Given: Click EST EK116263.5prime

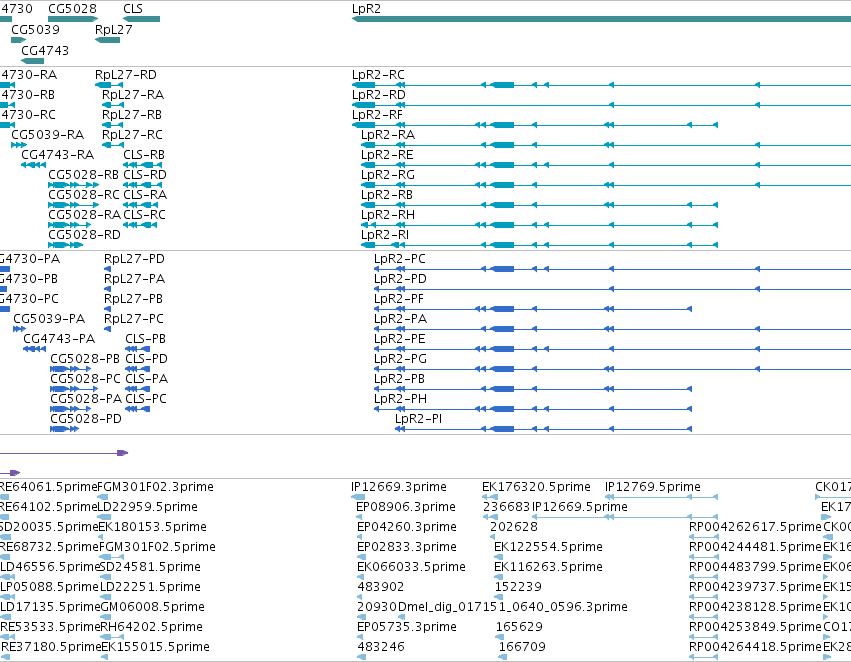Looking at the screenshot, I should coord(548,566).
